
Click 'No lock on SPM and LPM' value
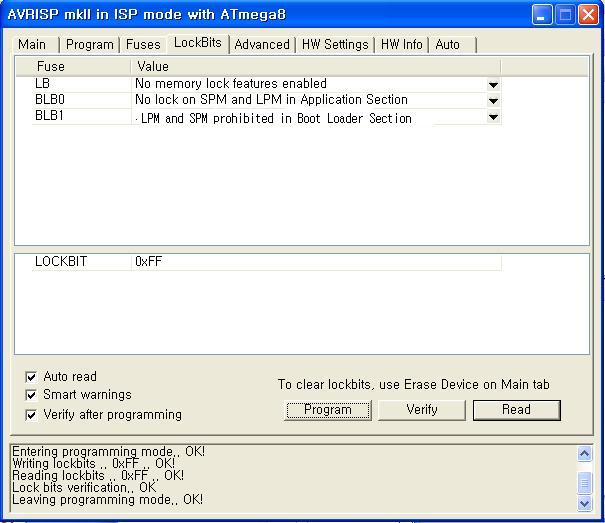pos(271,100)
